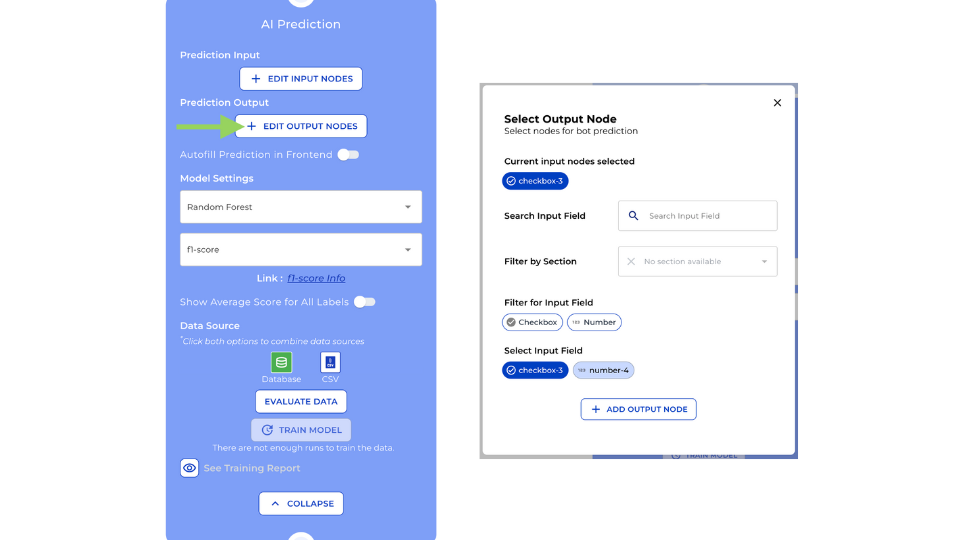Open the f1-score Info link
Viewport: 960px width, 540px height.
(x=316, y=278)
